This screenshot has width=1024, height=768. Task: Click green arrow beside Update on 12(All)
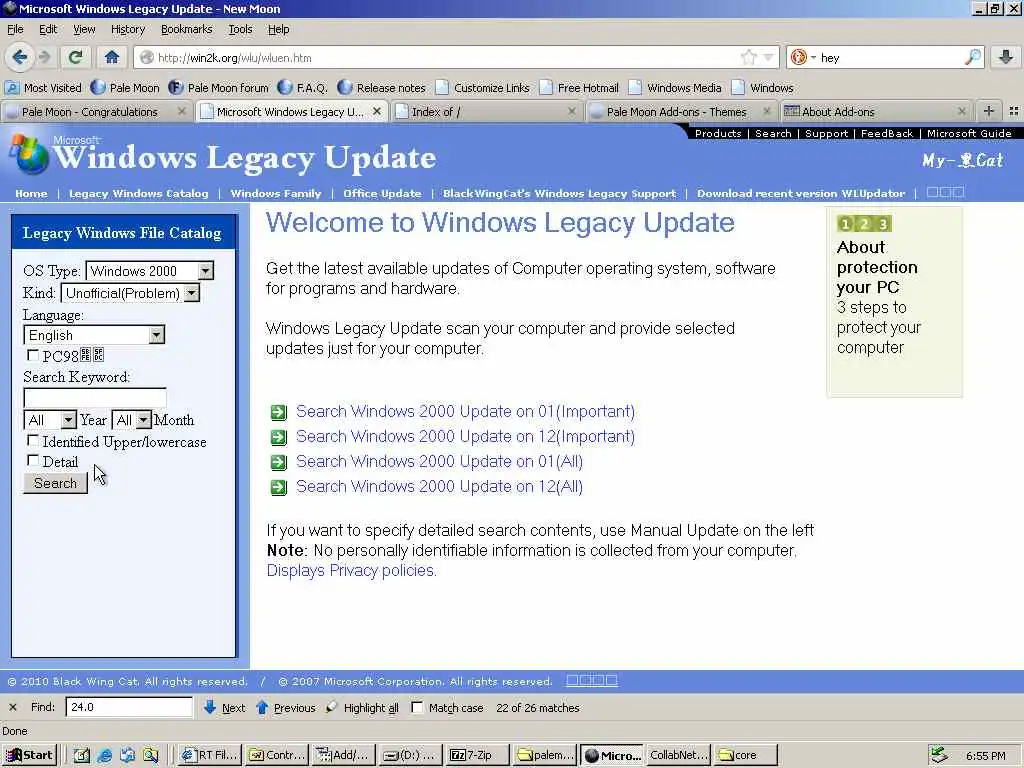tap(279, 487)
